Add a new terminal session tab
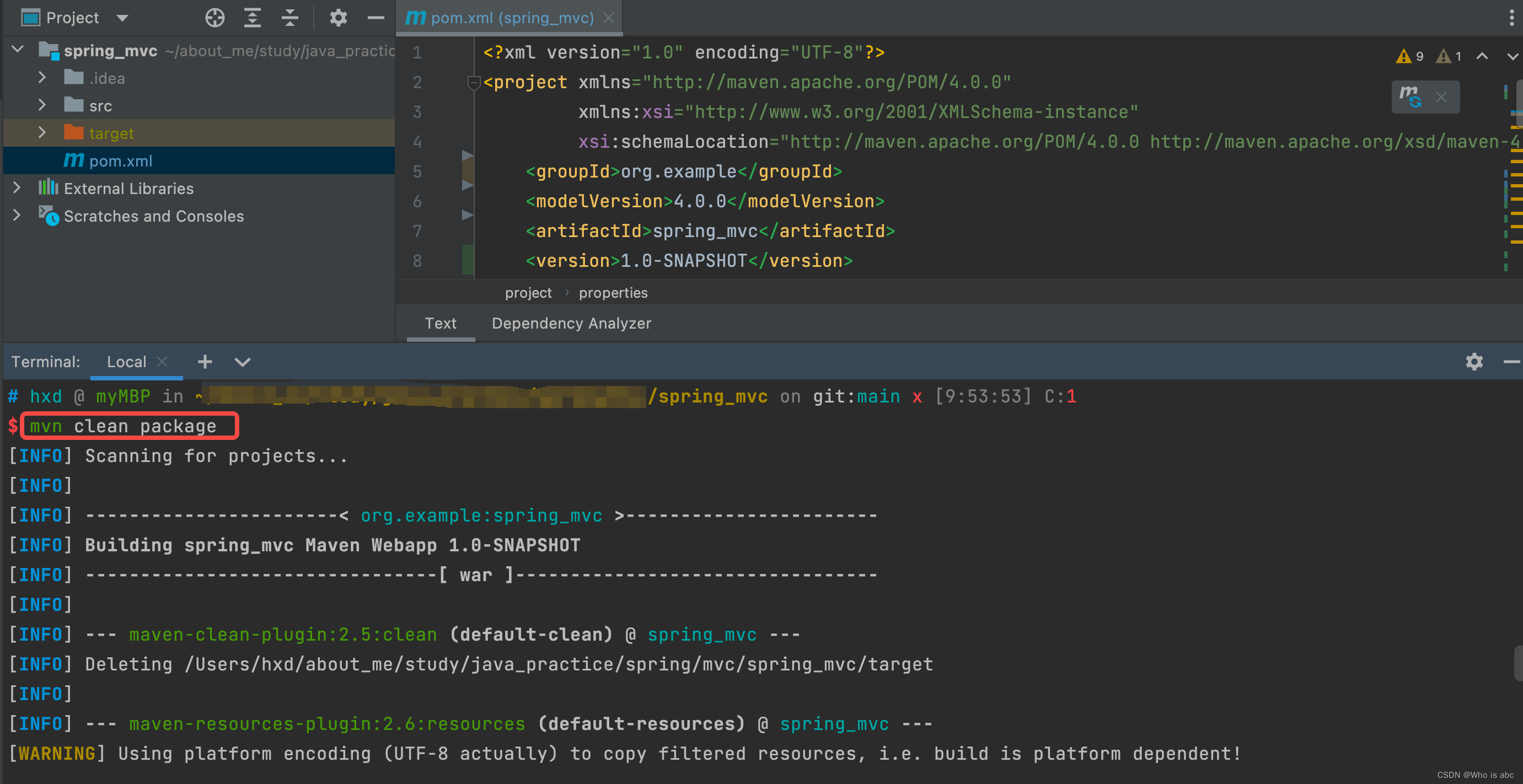1523x784 pixels. click(205, 361)
